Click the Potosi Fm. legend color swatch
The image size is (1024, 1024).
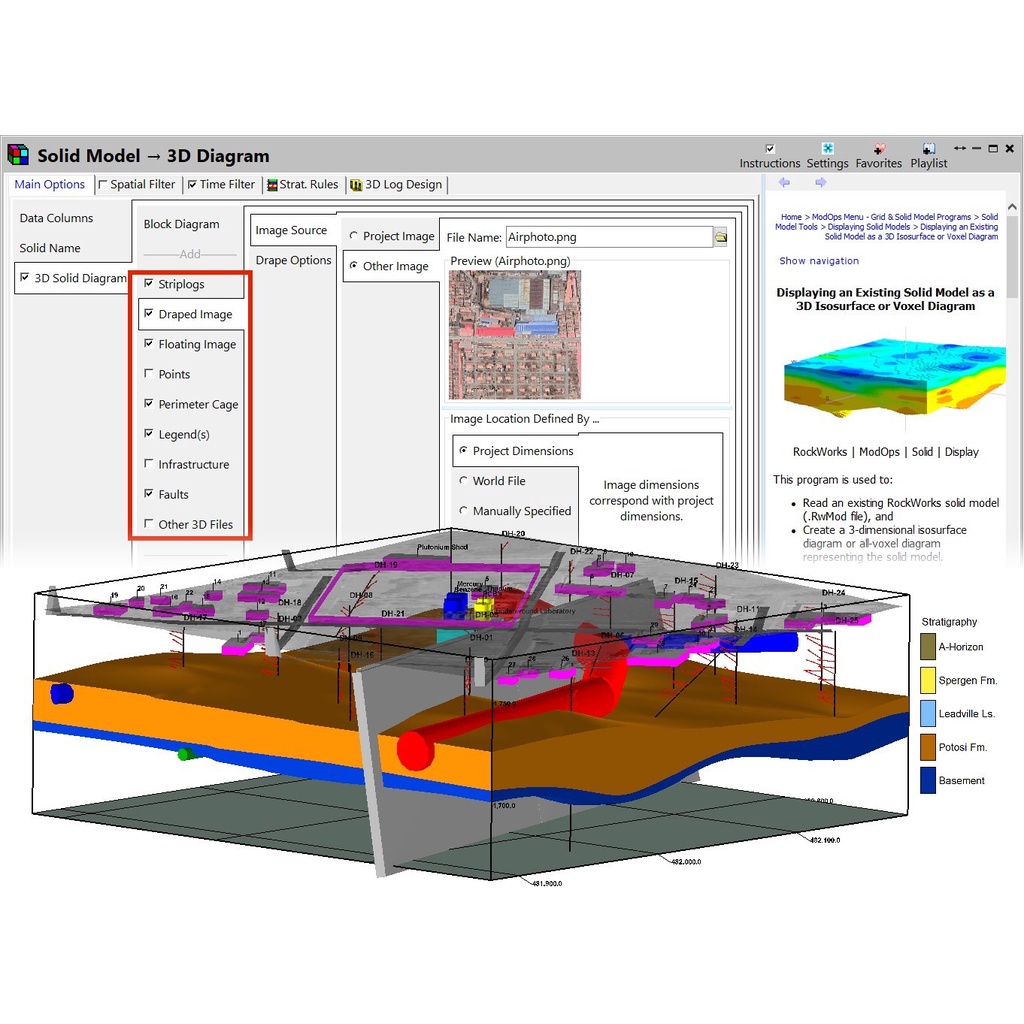(928, 747)
